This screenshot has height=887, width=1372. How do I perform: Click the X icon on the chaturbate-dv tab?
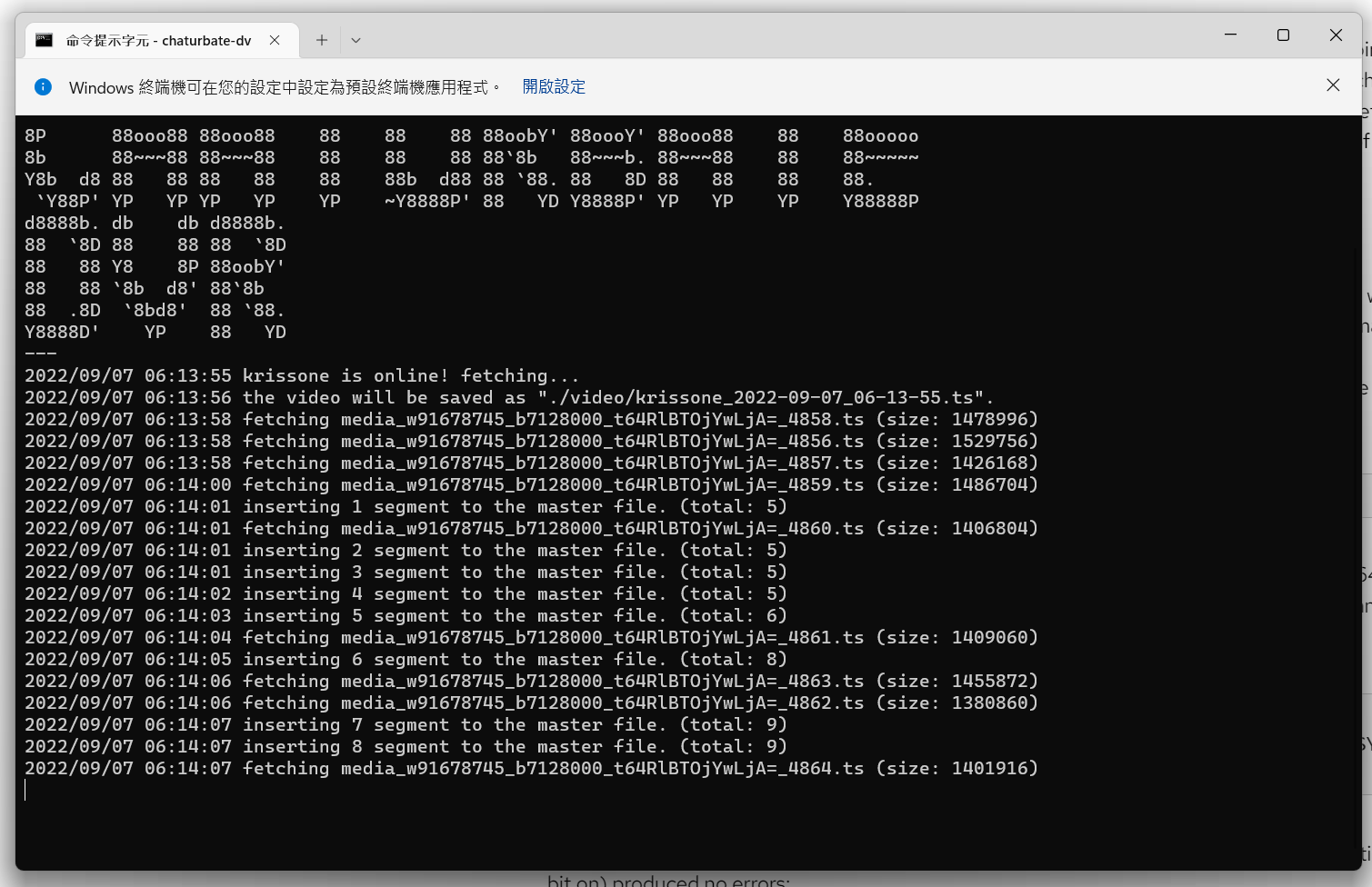point(275,39)
